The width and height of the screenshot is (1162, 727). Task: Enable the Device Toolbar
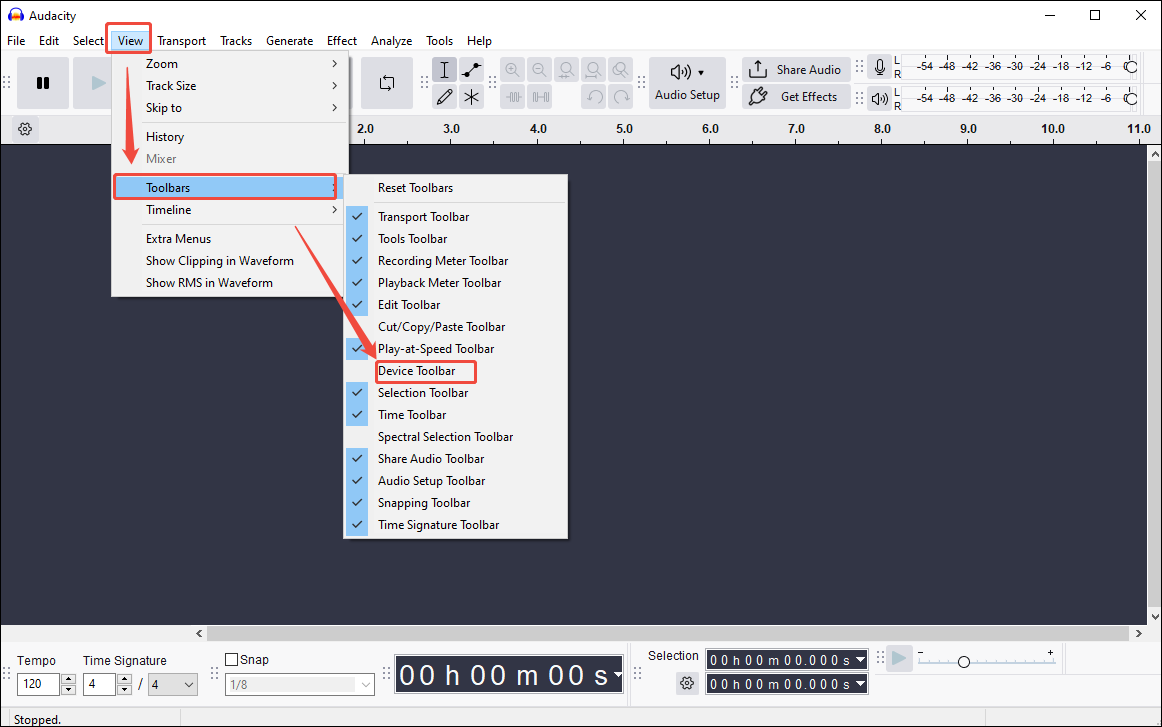[456, 371]
